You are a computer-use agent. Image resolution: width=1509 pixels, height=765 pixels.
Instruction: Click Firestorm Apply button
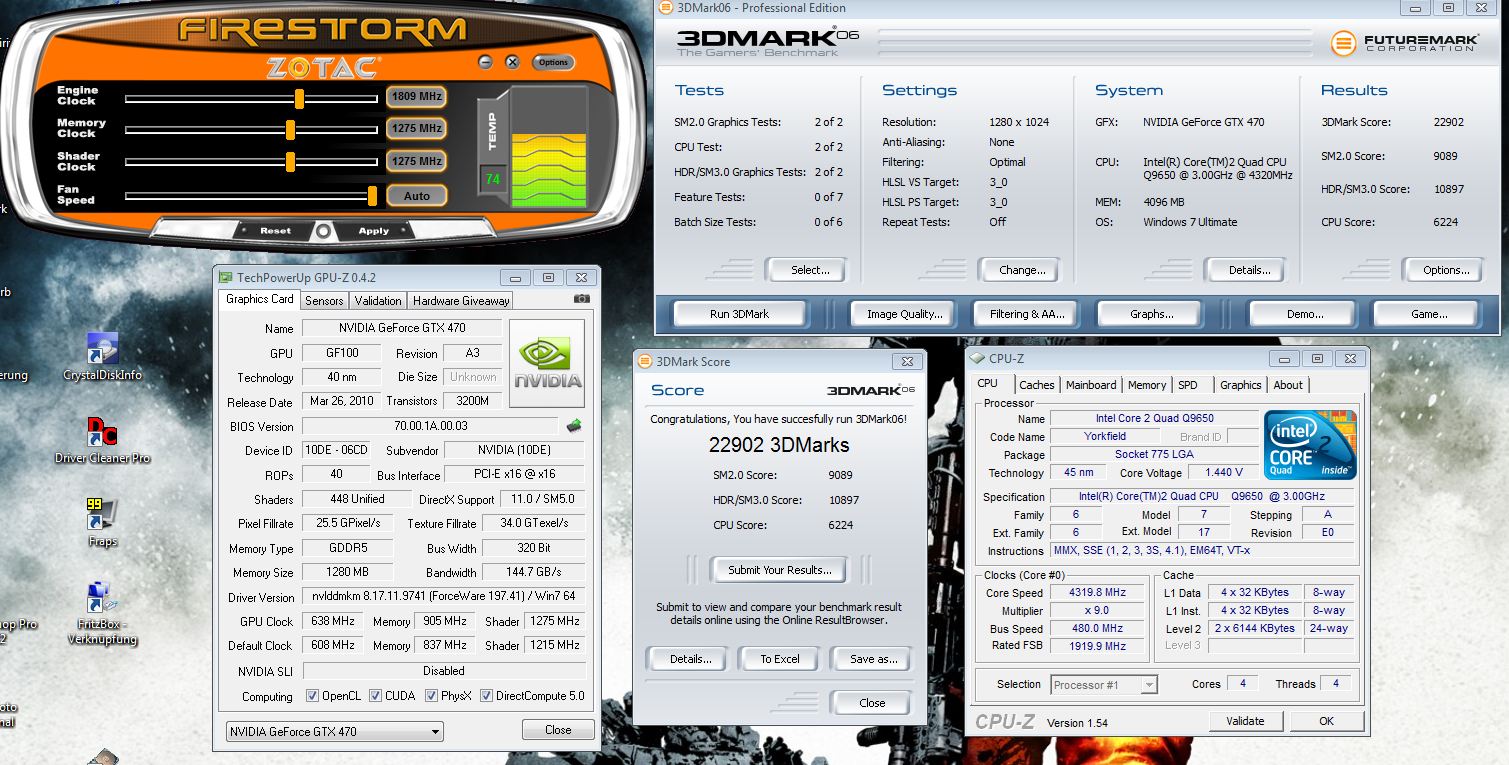pos(373,231)
